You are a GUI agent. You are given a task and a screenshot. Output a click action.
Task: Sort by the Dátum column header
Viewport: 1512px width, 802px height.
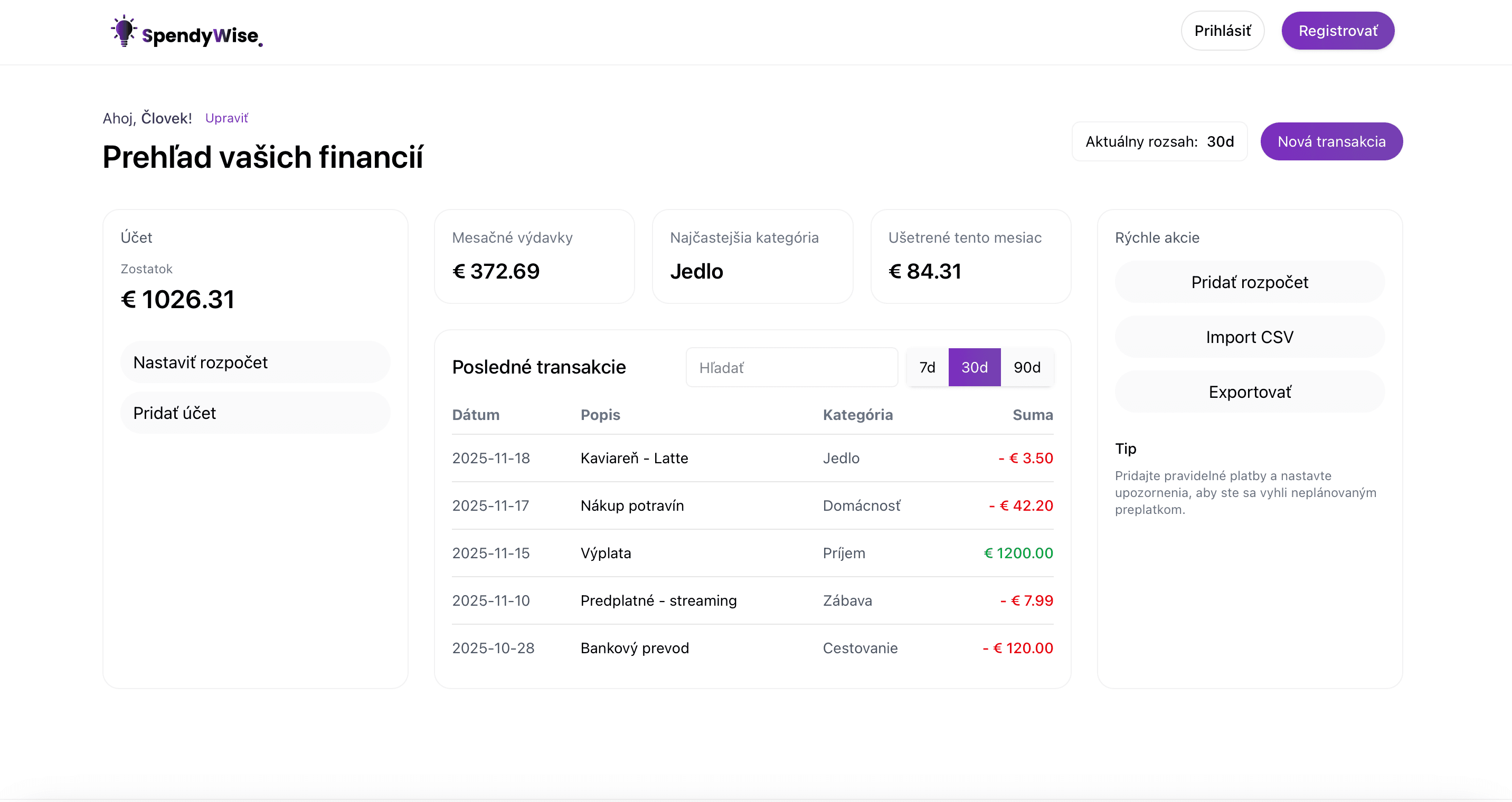point(476,415)
